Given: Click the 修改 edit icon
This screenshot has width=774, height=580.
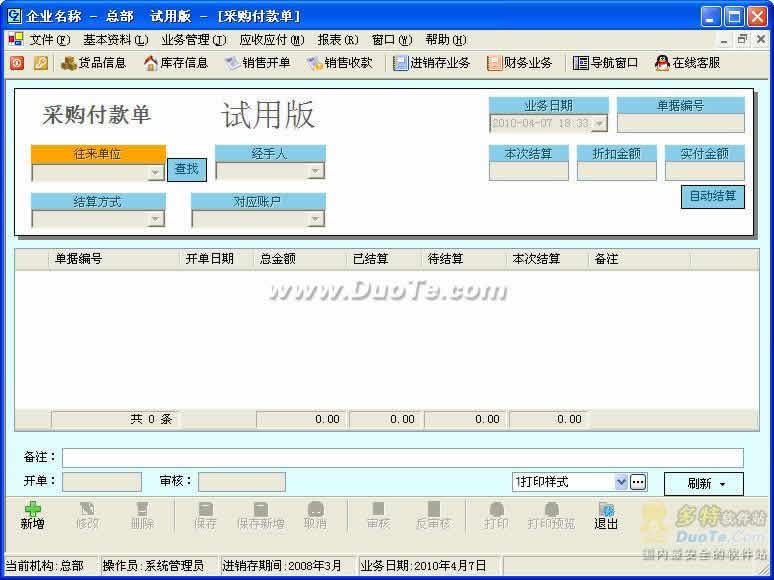Looking at the screenshot, I should tap(87, 516).
